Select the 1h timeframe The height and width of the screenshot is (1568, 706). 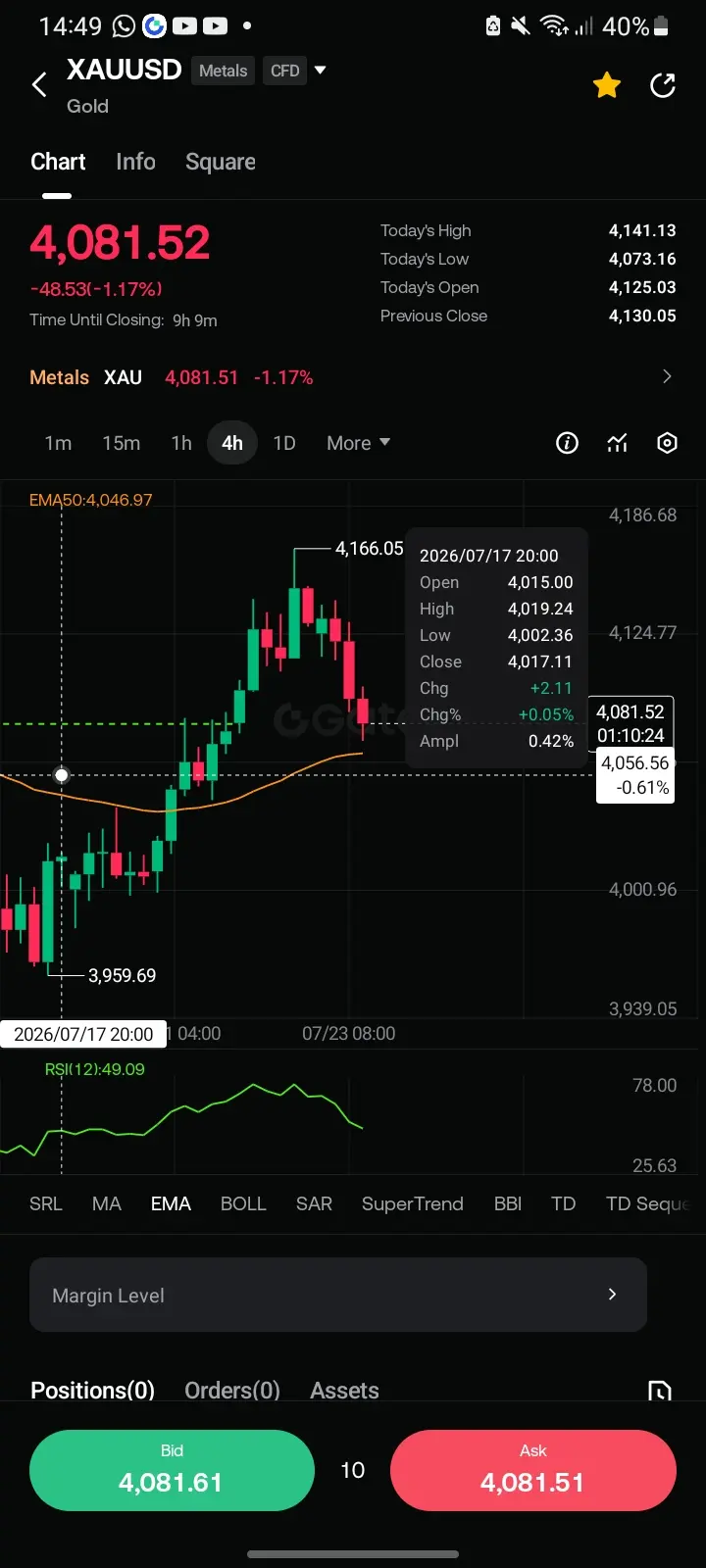coord(181,443)
